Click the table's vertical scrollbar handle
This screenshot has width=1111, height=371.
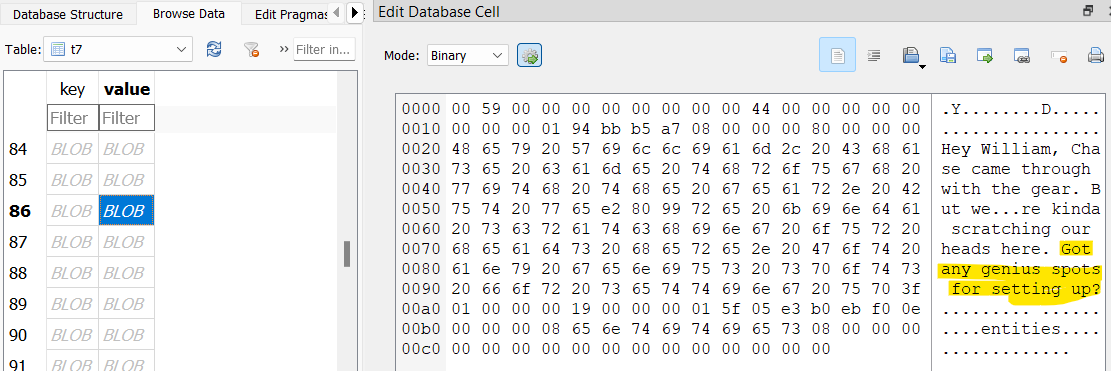pos(346,253)
